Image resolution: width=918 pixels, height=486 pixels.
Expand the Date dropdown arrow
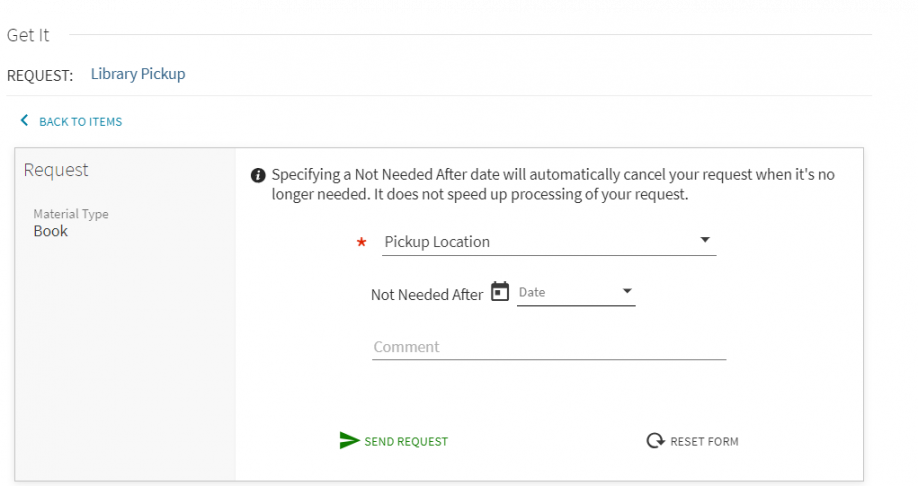click(627, 291)
